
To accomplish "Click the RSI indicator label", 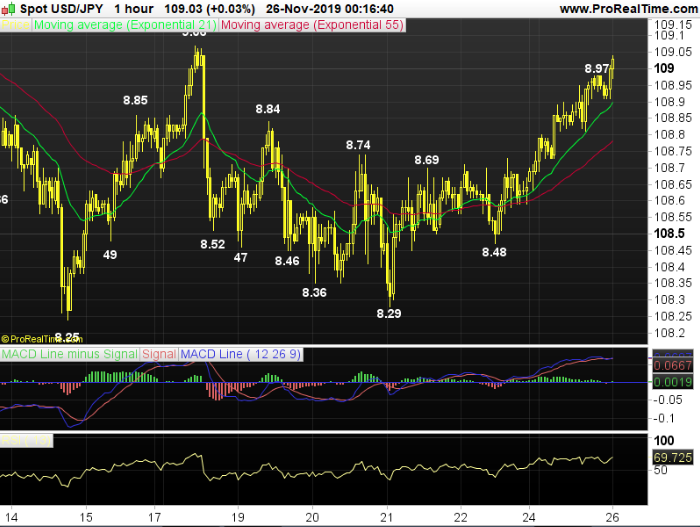I will [x=26, y=439].
